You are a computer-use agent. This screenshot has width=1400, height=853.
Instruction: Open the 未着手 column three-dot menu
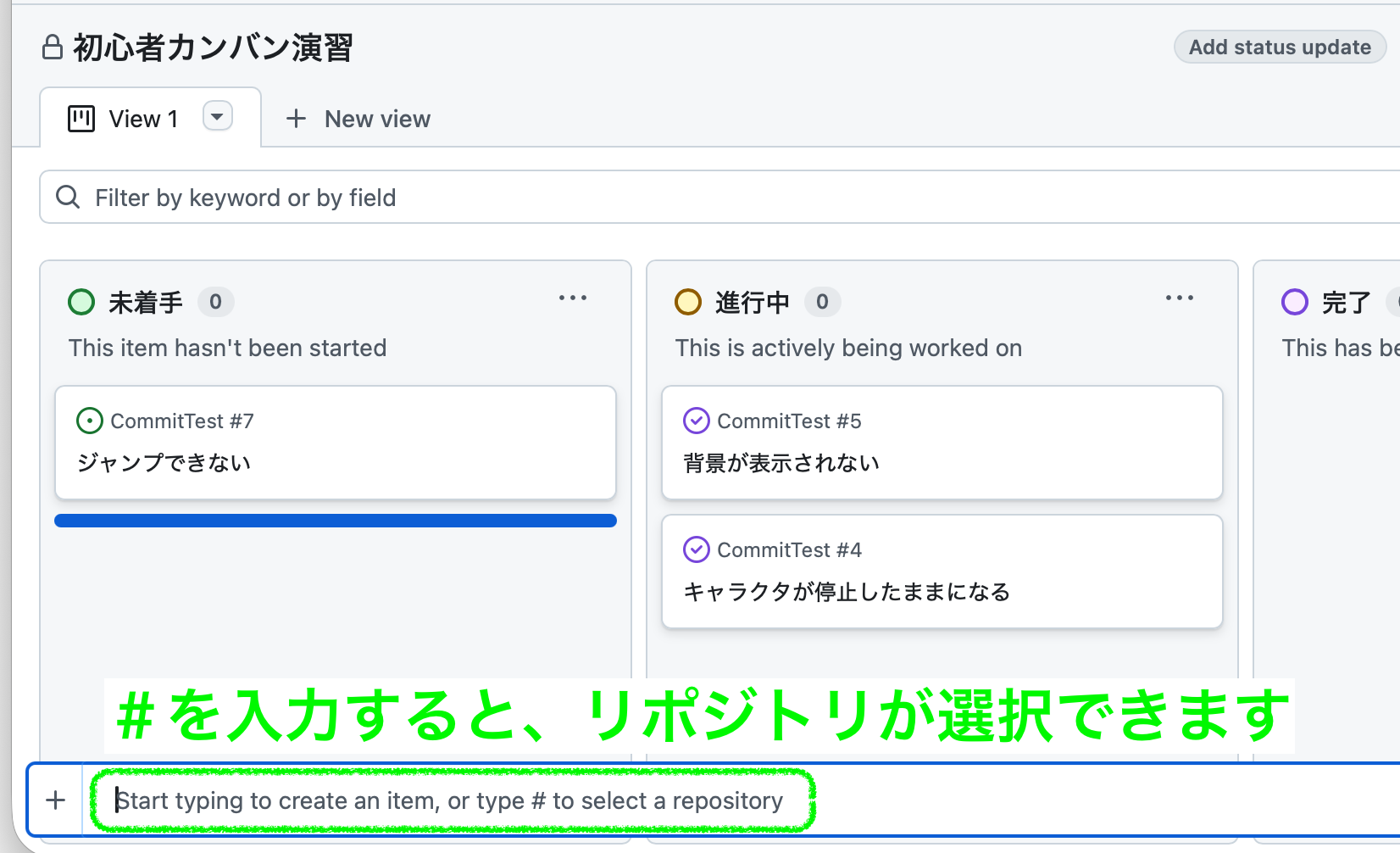coord(573,298)
